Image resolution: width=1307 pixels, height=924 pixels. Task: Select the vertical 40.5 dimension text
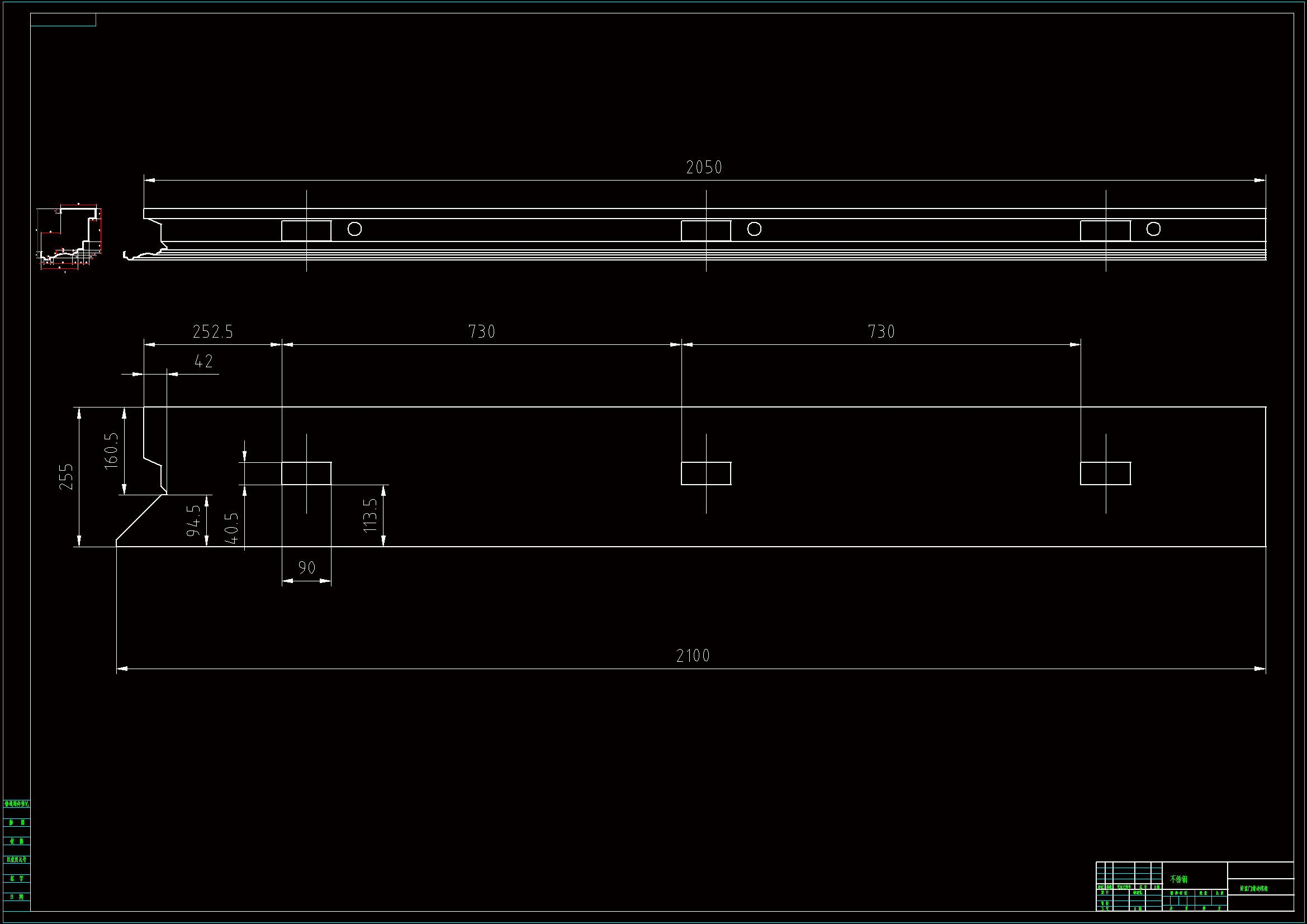231,528
